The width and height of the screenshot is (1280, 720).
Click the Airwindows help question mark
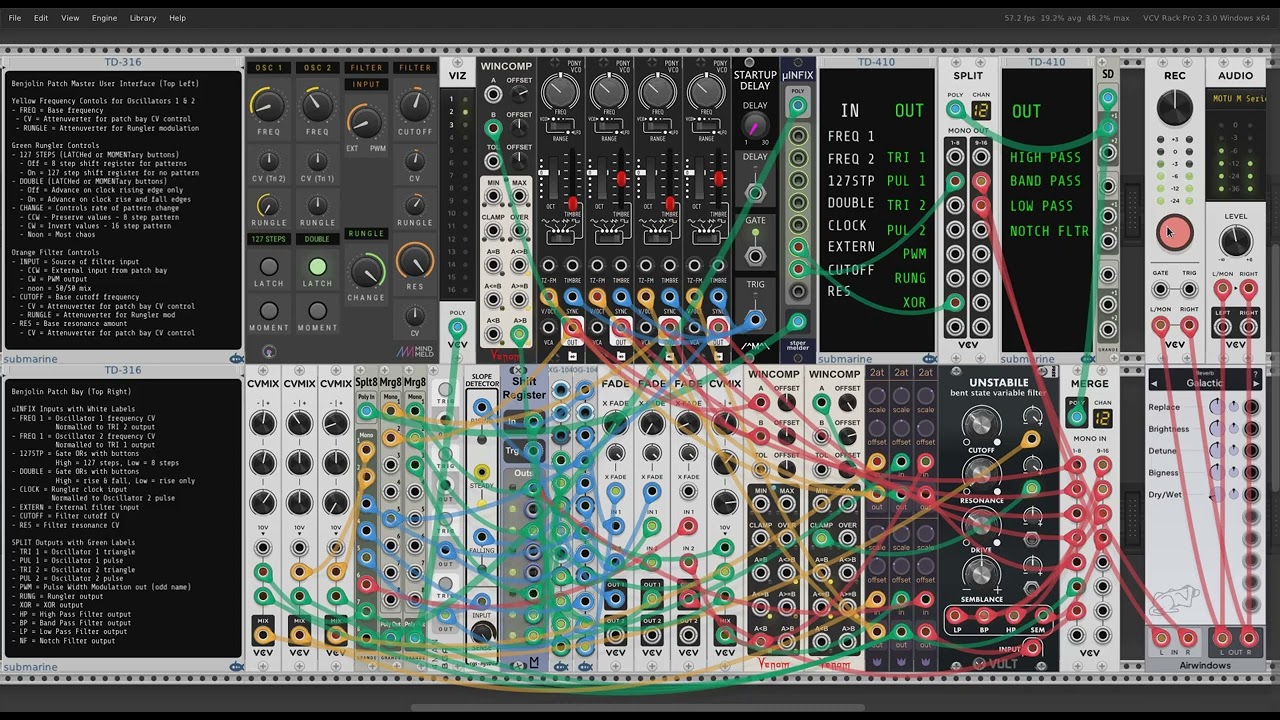pos(1257,372)
